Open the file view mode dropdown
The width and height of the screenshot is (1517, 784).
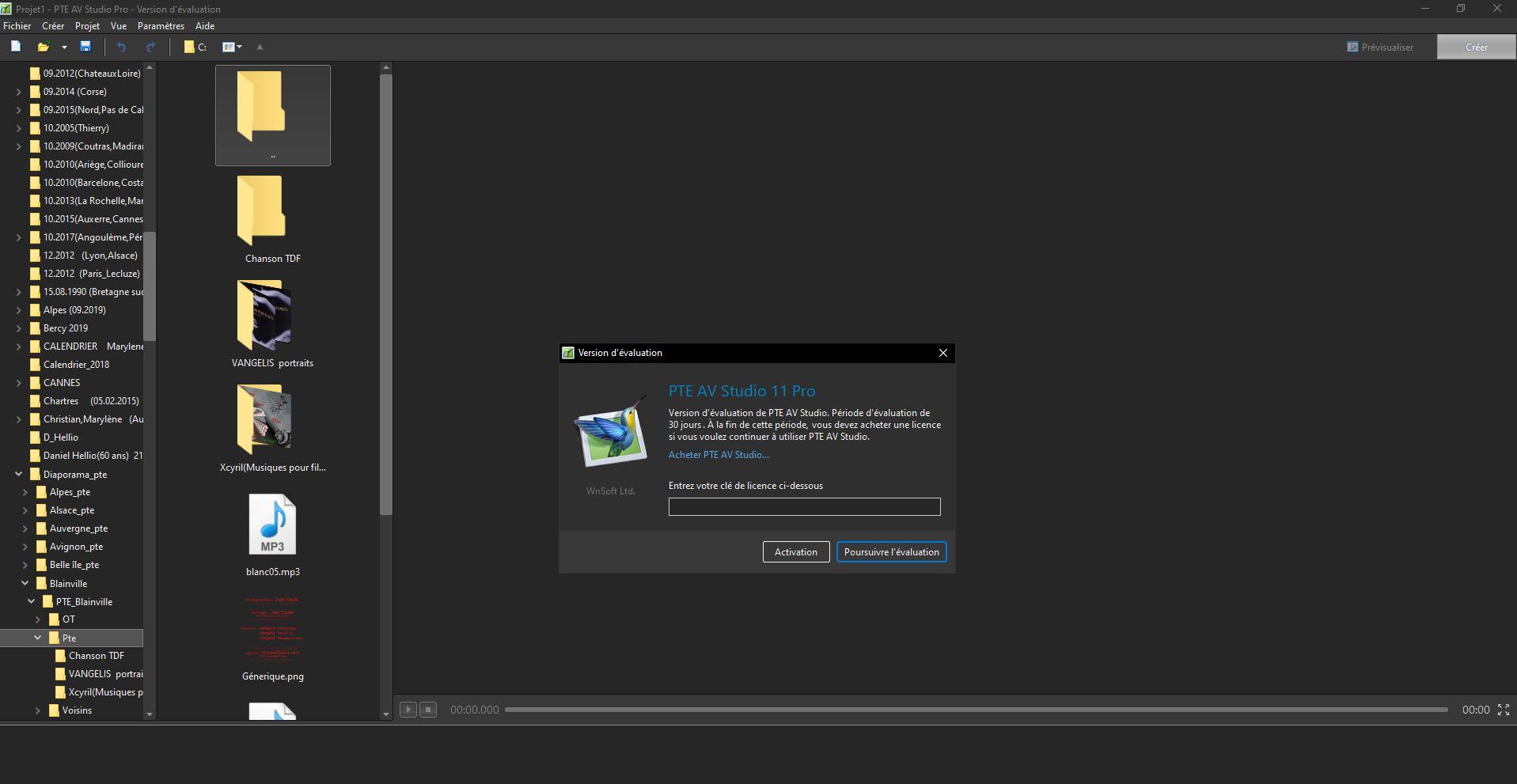pyautogui.click(x=233, y=47)
